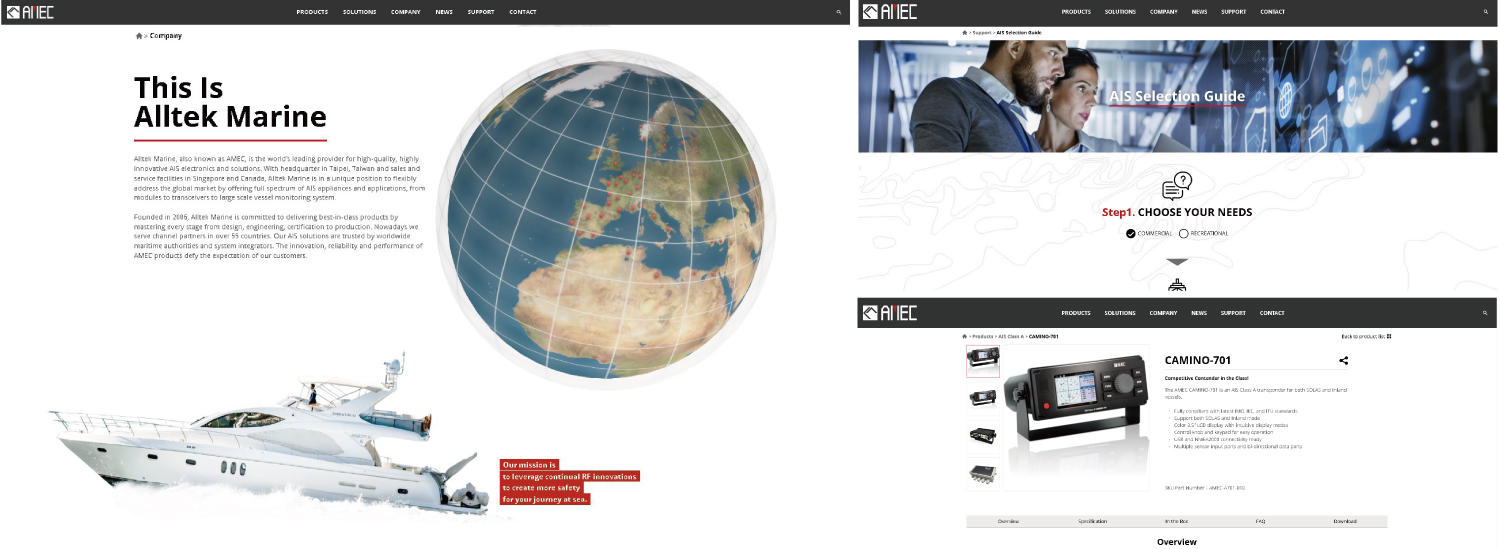Open search on the Company page header
Image resolution: width=1500 pixels, height=549 pixels.
click(x=839, y=12)
